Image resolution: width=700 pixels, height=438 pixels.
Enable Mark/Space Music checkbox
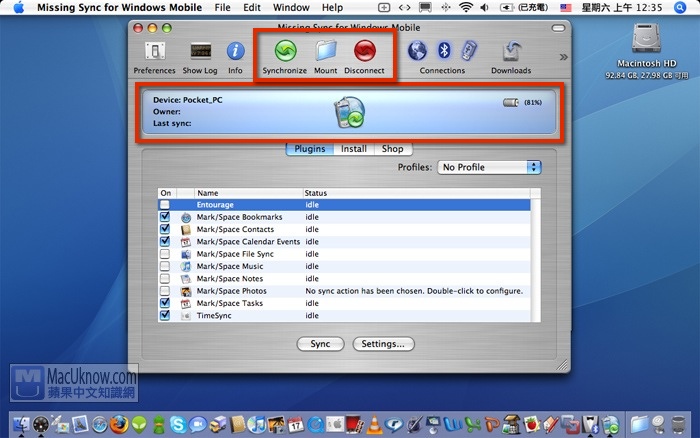pyautogui.click(x=165, y=266)
